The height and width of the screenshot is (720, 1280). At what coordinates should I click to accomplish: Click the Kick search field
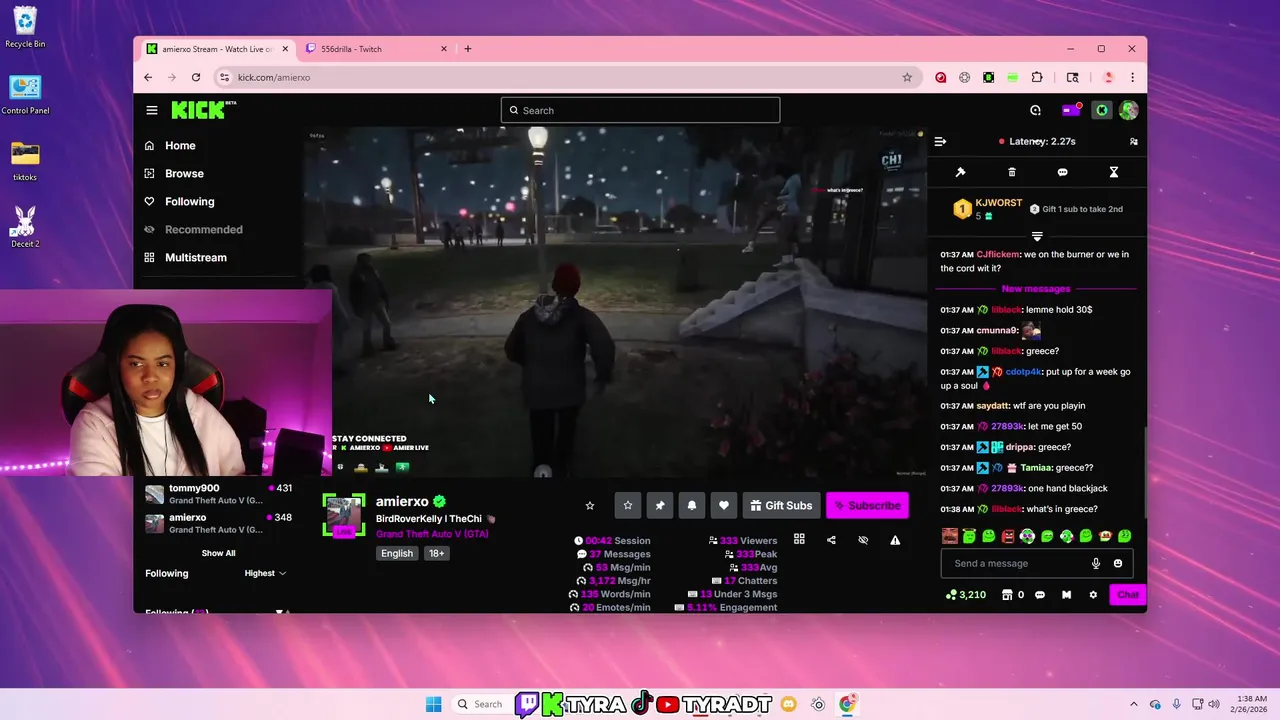point(640,110)
